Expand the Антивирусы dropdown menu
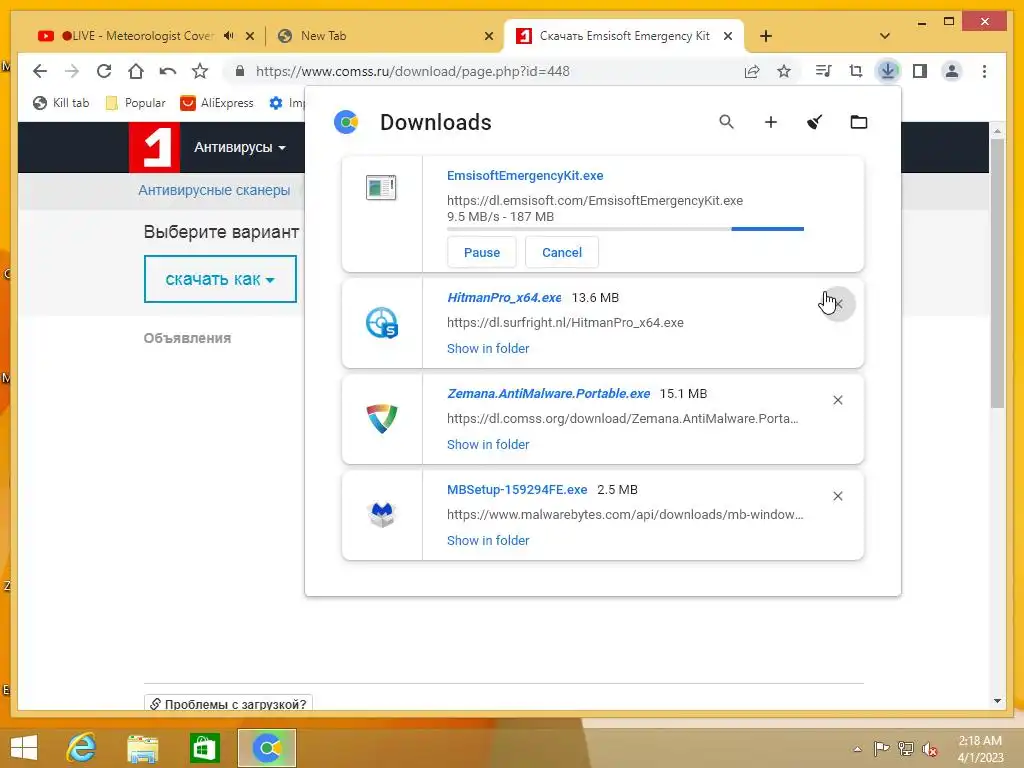1024x768 pixels. (240, 148)
